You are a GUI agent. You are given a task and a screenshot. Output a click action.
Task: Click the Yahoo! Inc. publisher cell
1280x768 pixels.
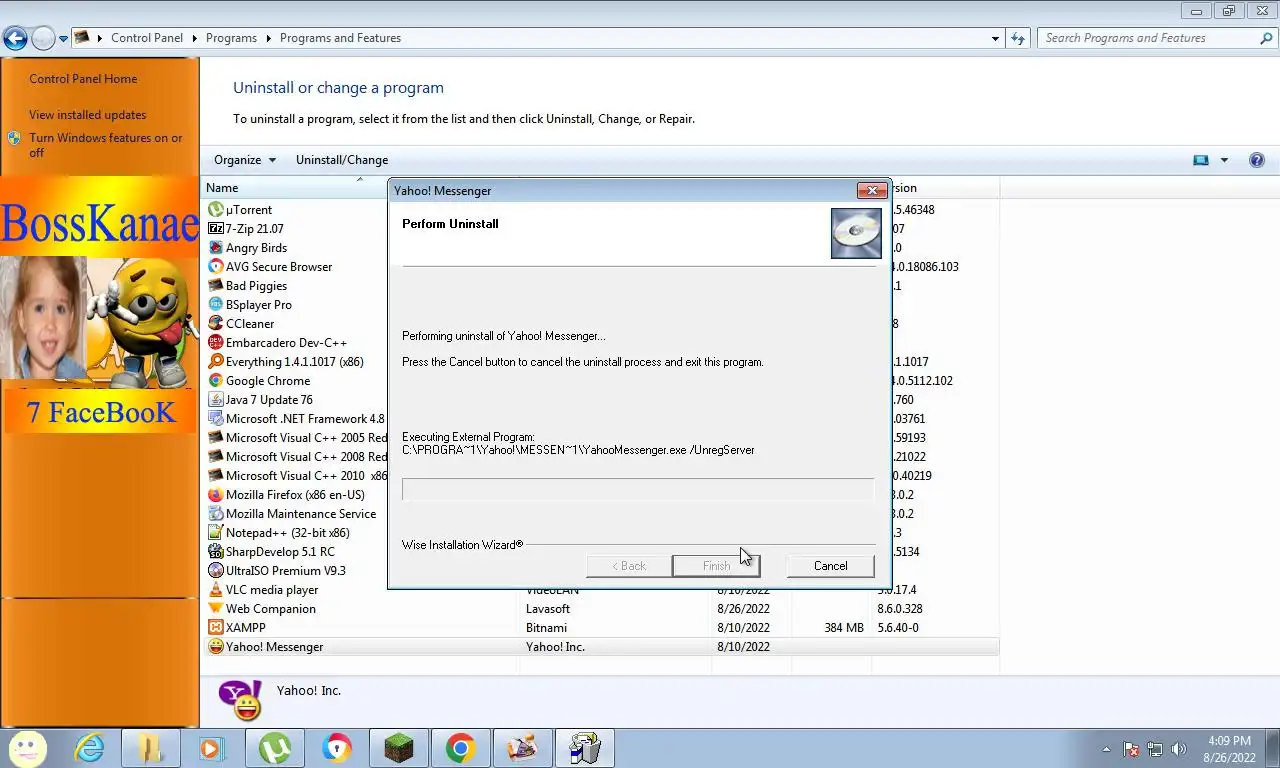555,647
